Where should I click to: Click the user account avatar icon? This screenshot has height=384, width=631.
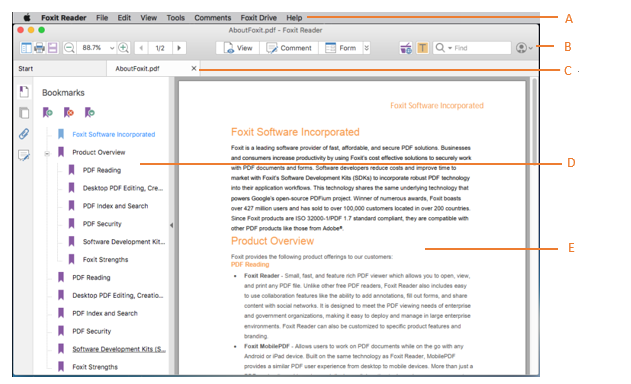521,48
